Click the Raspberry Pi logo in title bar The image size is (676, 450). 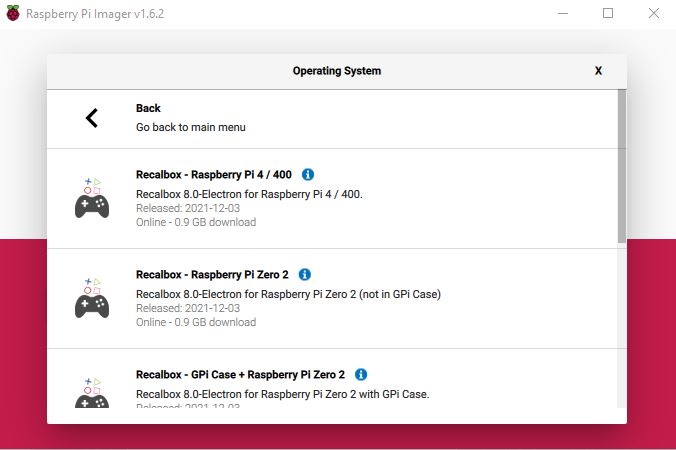(13, 13)
